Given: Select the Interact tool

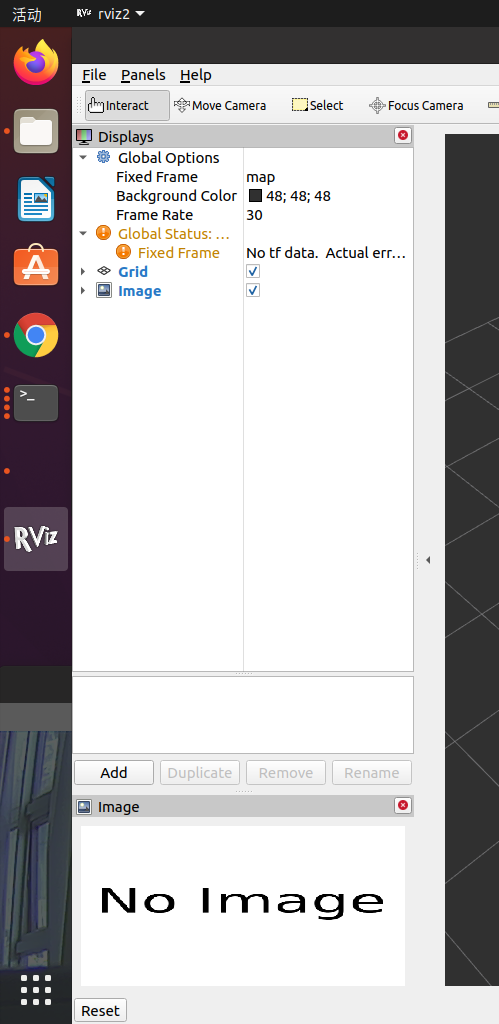Looking at the screenshot, I should tap(127, 105).
